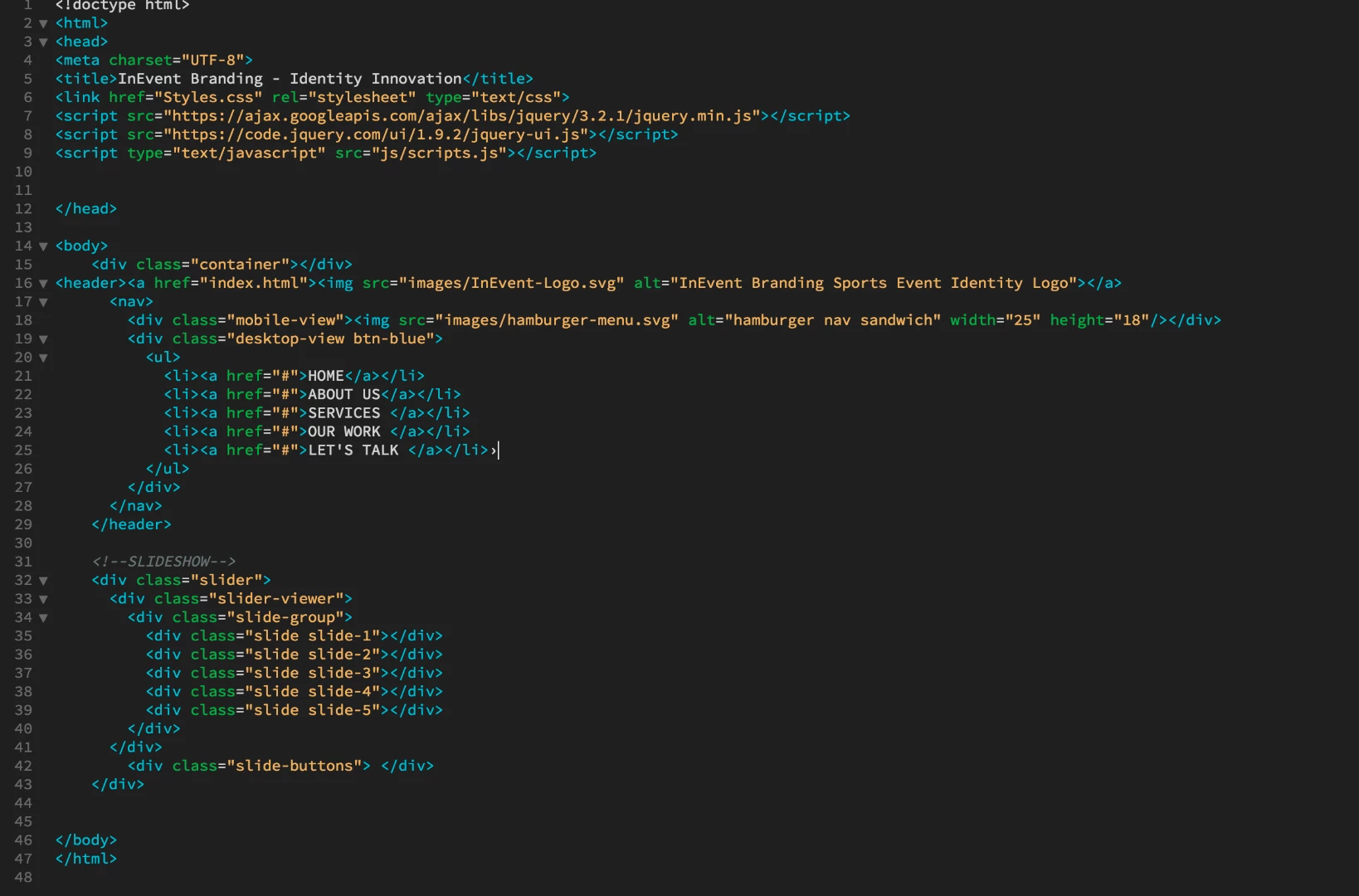1359x896 pixels.
Task: Click line number 48 in the gutter
Action: pos(23,877)
